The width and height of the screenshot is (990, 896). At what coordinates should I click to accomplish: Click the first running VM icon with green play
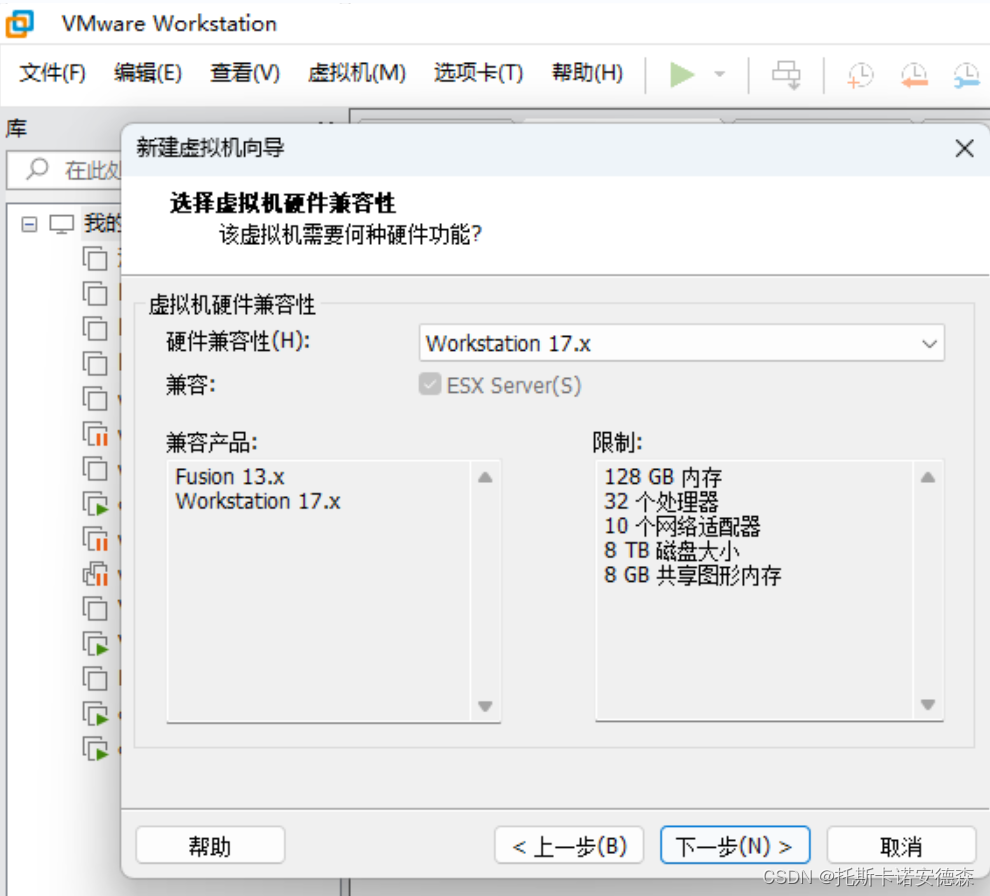click(x=95, y=504)
